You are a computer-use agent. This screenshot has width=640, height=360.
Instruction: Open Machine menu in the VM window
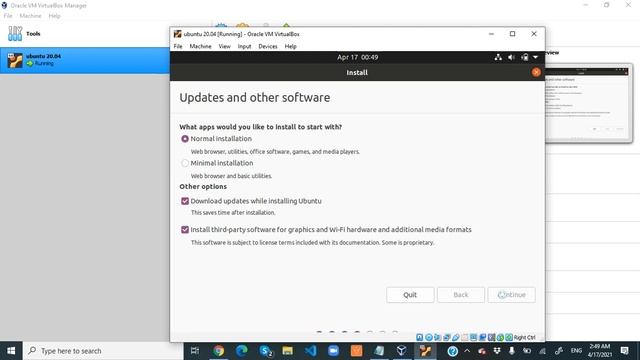point(200,47)
